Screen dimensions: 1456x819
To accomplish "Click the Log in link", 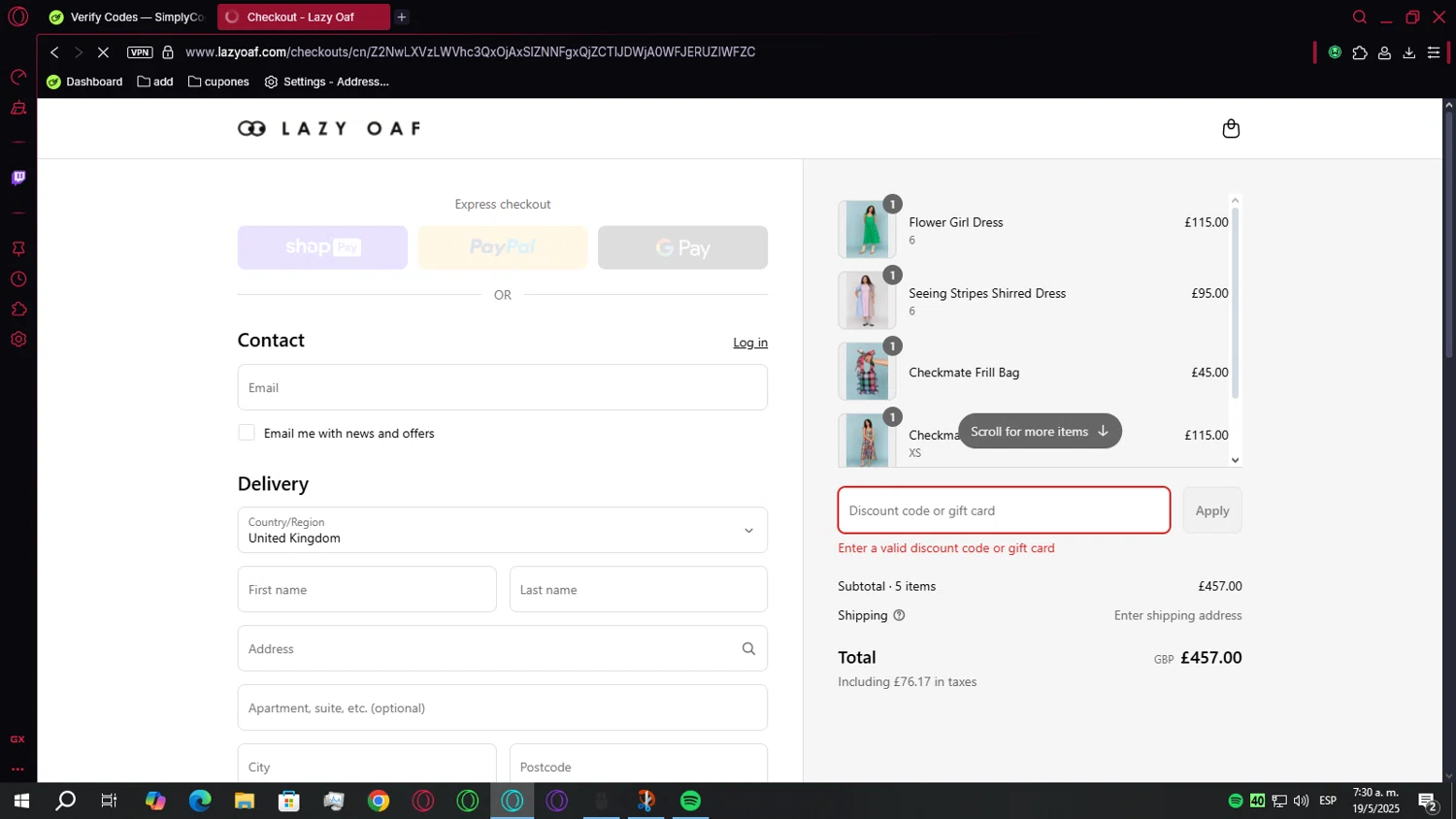I will coord(750,343).
